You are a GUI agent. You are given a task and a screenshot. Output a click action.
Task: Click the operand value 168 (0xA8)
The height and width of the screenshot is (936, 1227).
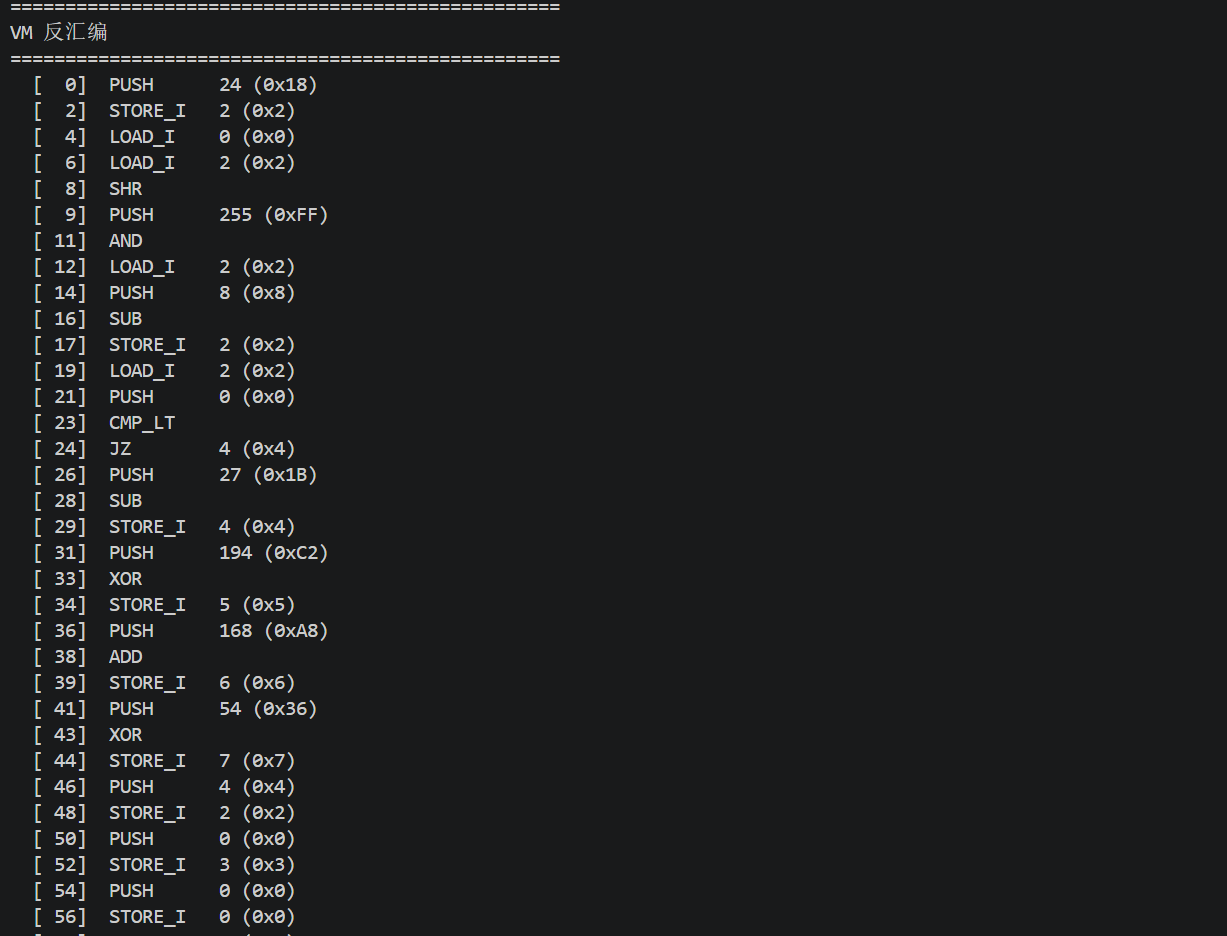click(x=273, y=631)
